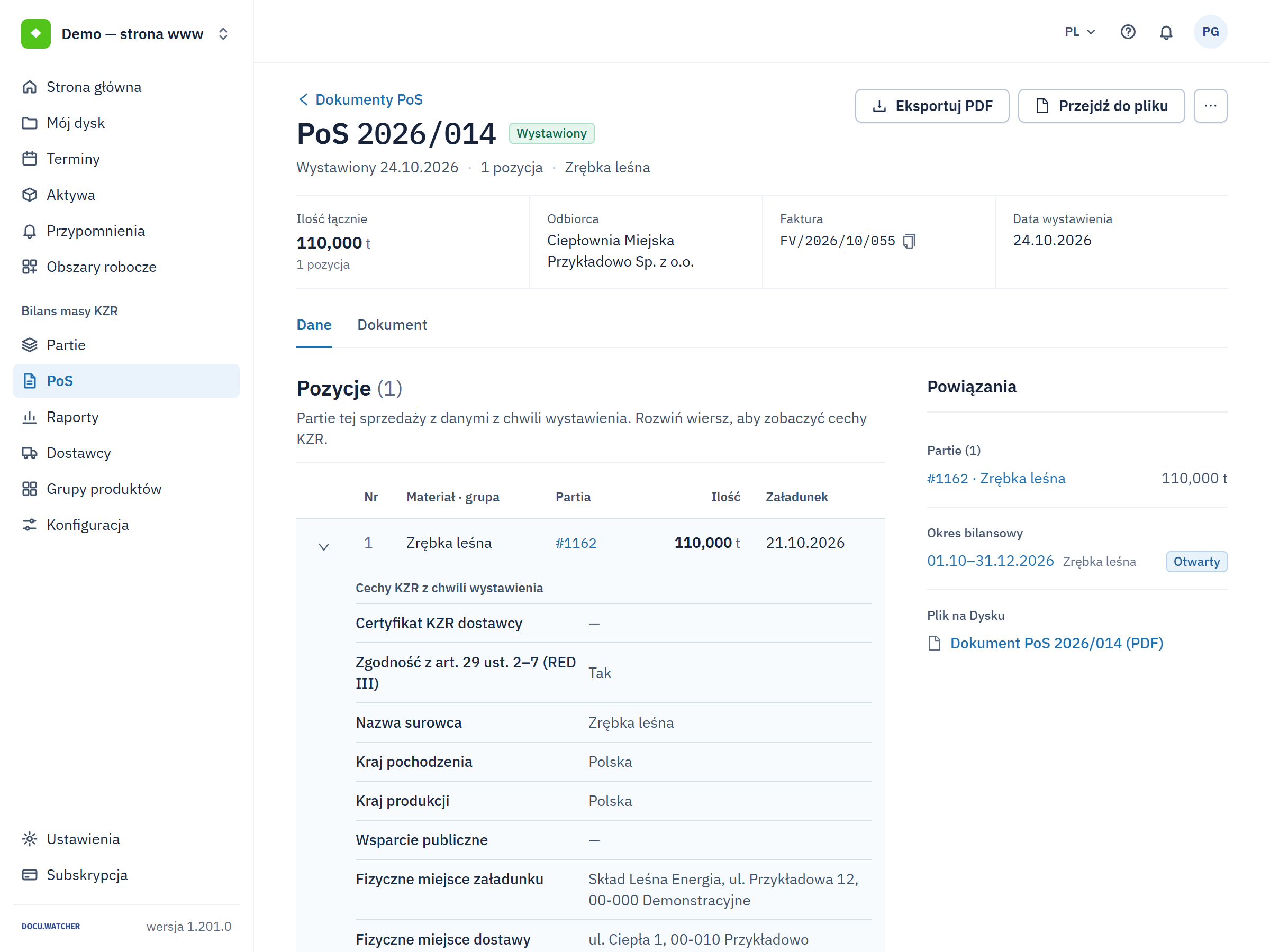This screenshot has height=952, width=1270.
Task: Open the PL language dropdown
Action: pos(1080,32)
